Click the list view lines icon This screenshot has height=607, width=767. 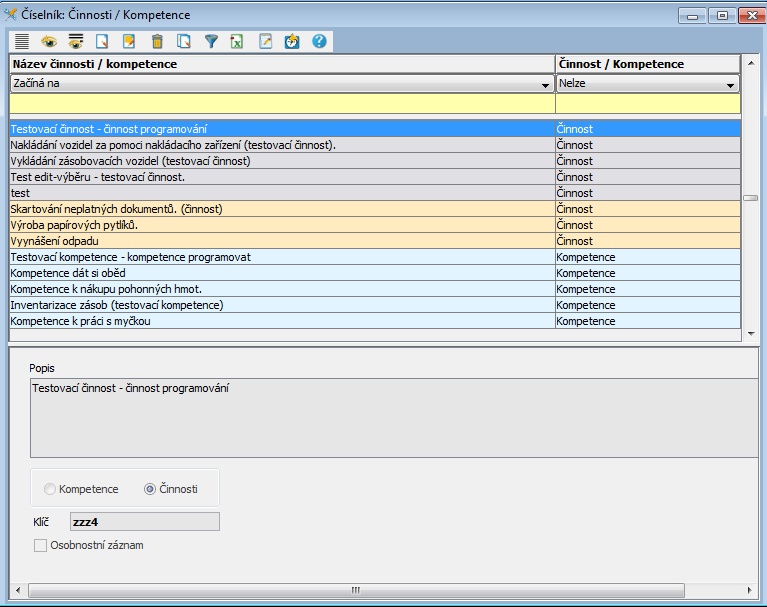(x=21, y=41)
